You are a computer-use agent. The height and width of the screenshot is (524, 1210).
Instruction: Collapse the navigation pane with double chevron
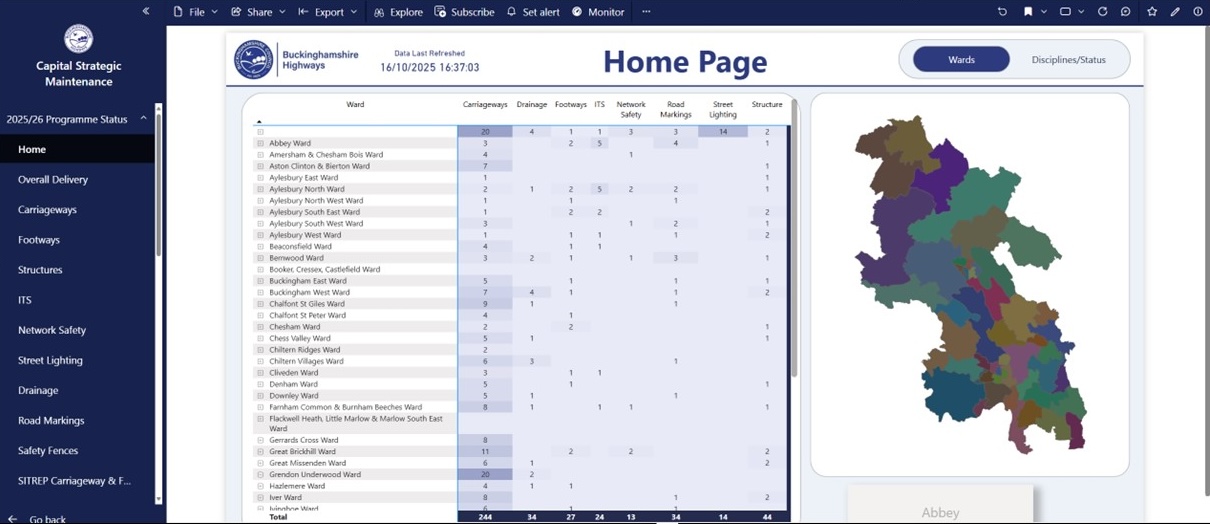point(146,11)
